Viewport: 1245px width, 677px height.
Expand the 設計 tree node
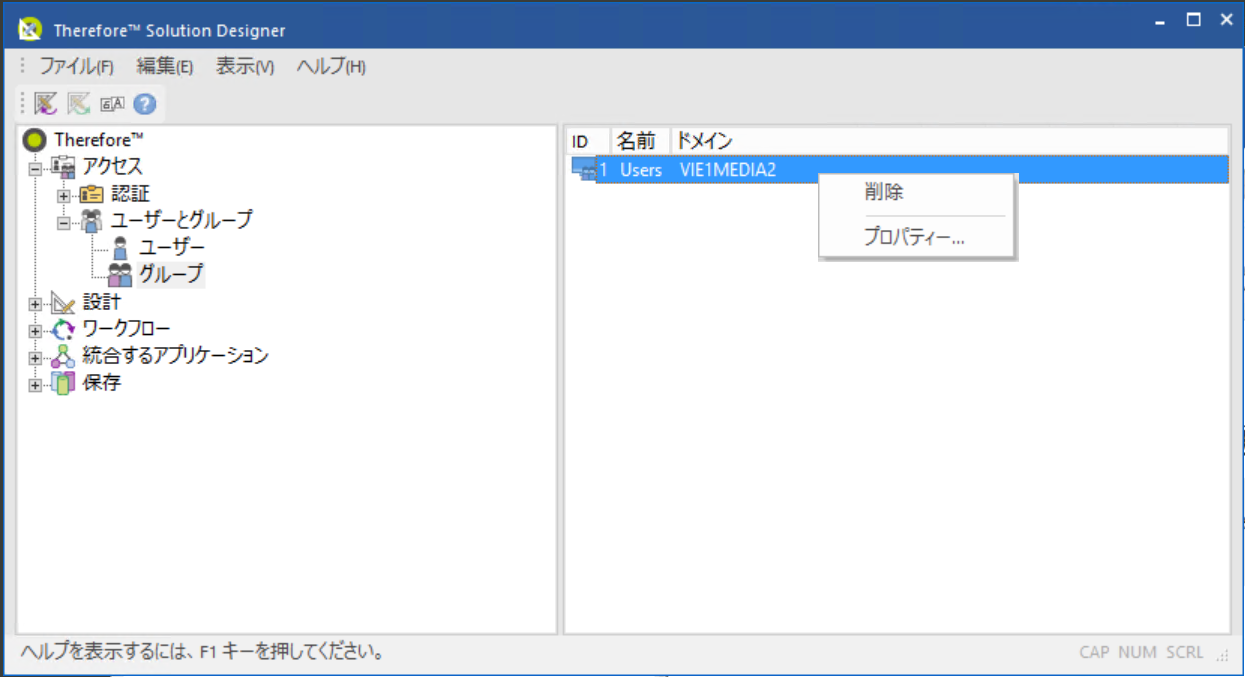[x=36, y=304]
